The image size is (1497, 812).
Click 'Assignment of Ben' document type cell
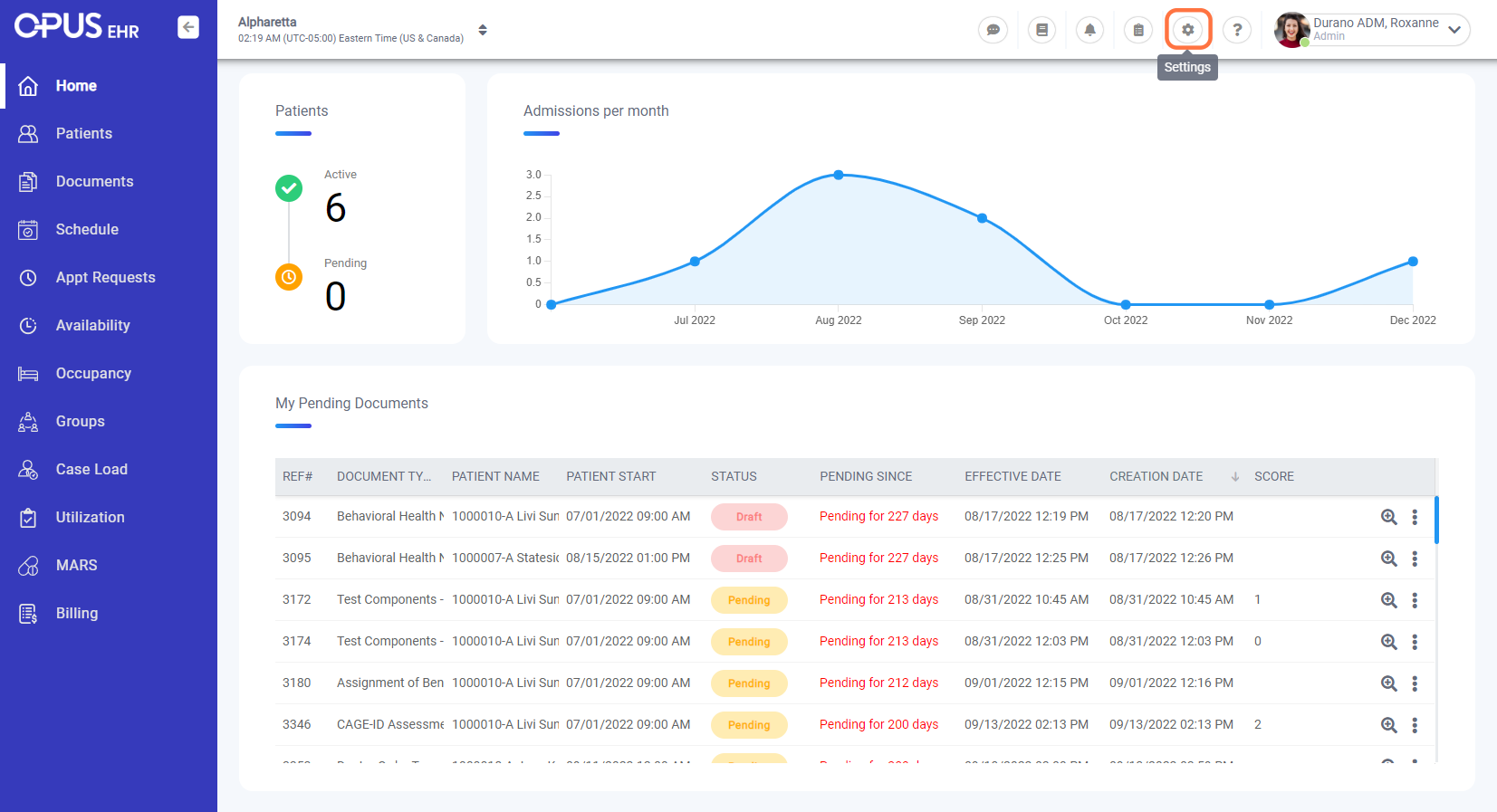point(390,683)
